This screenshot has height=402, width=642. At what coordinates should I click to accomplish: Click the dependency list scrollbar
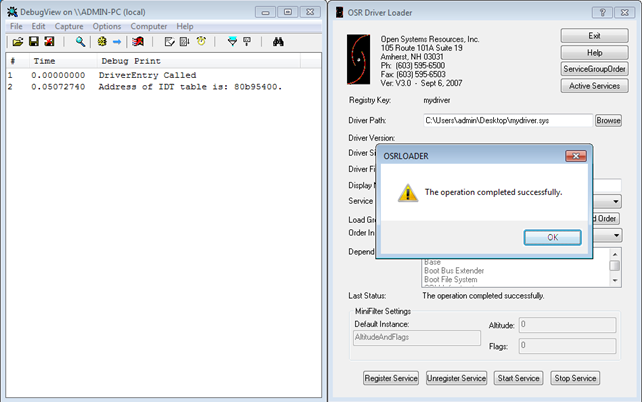tap(612, 266)
